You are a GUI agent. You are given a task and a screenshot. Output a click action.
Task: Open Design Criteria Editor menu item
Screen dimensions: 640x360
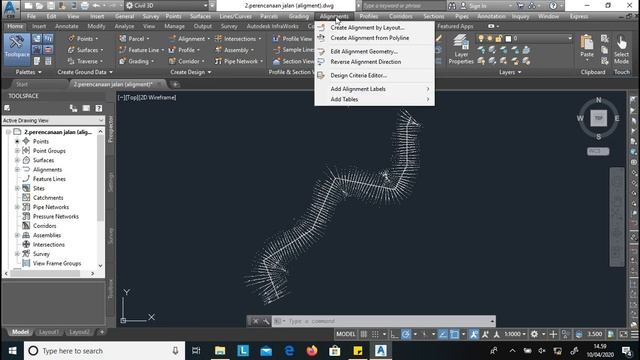tap(359, 76)
